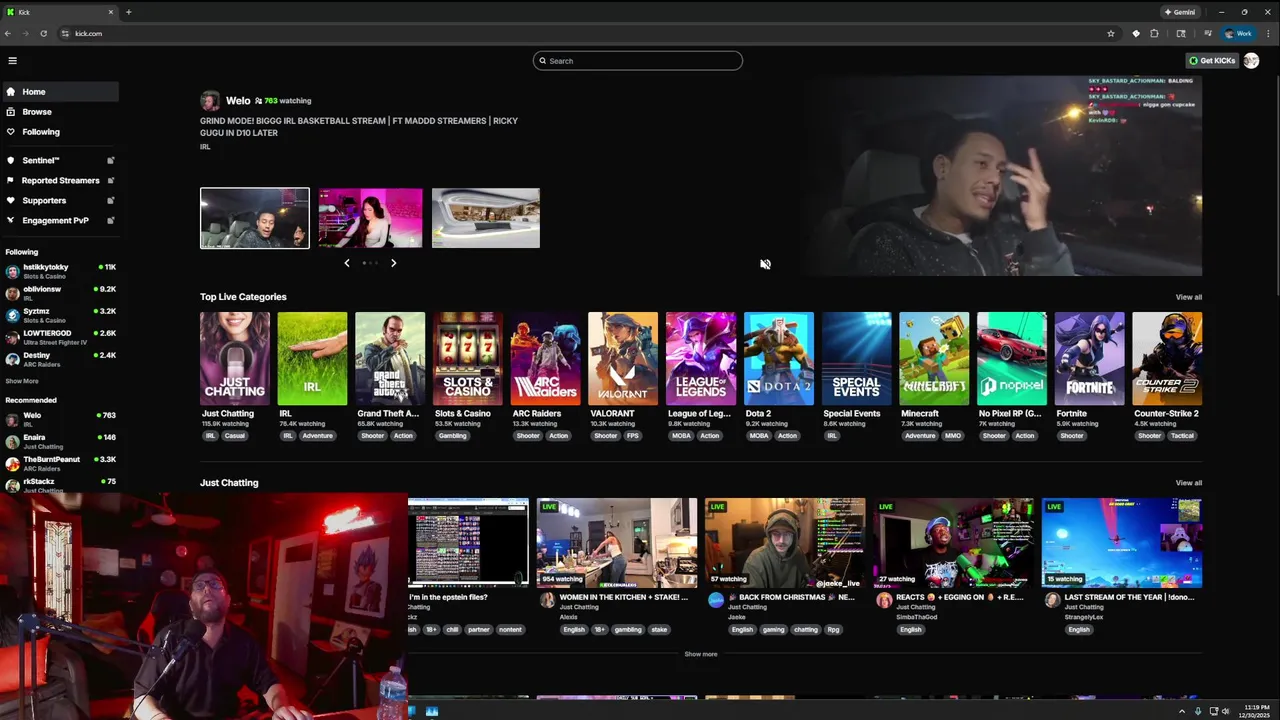This screenshot has width=1280, height=720.
Task: Open Welo's channel name on the featured stream
Action: click(238, 101)
